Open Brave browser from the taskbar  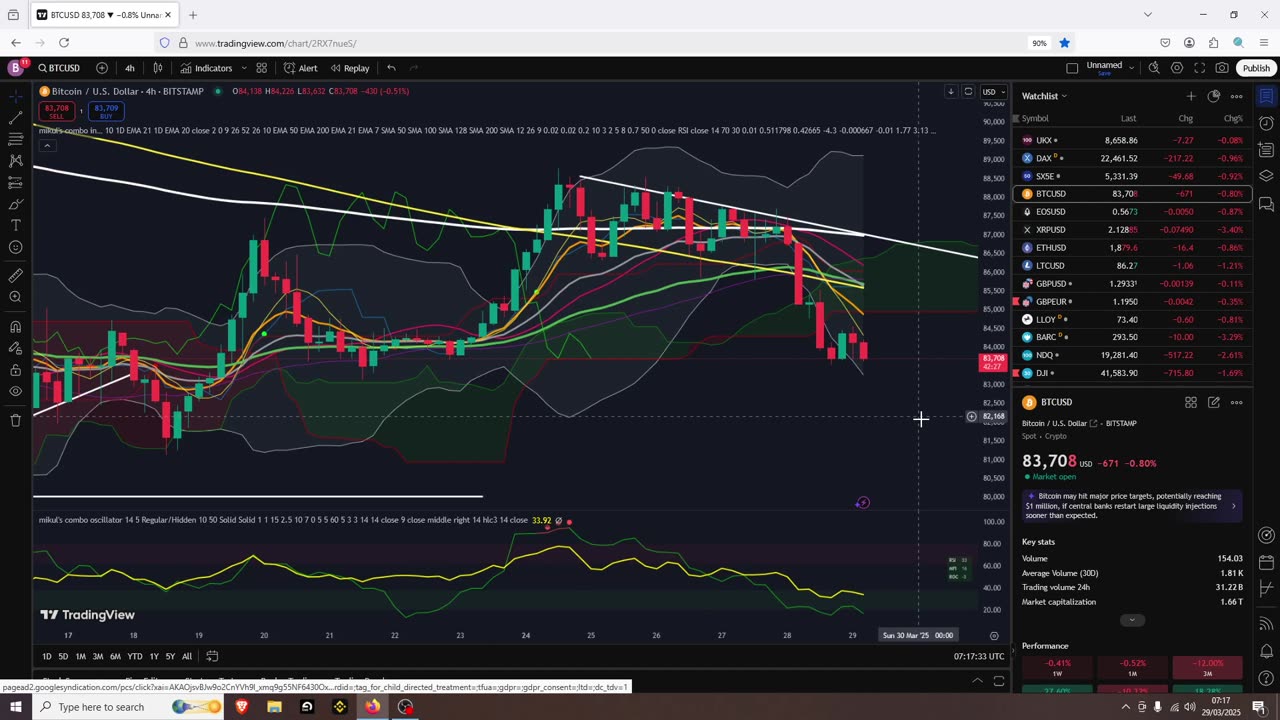click(241, 707)
